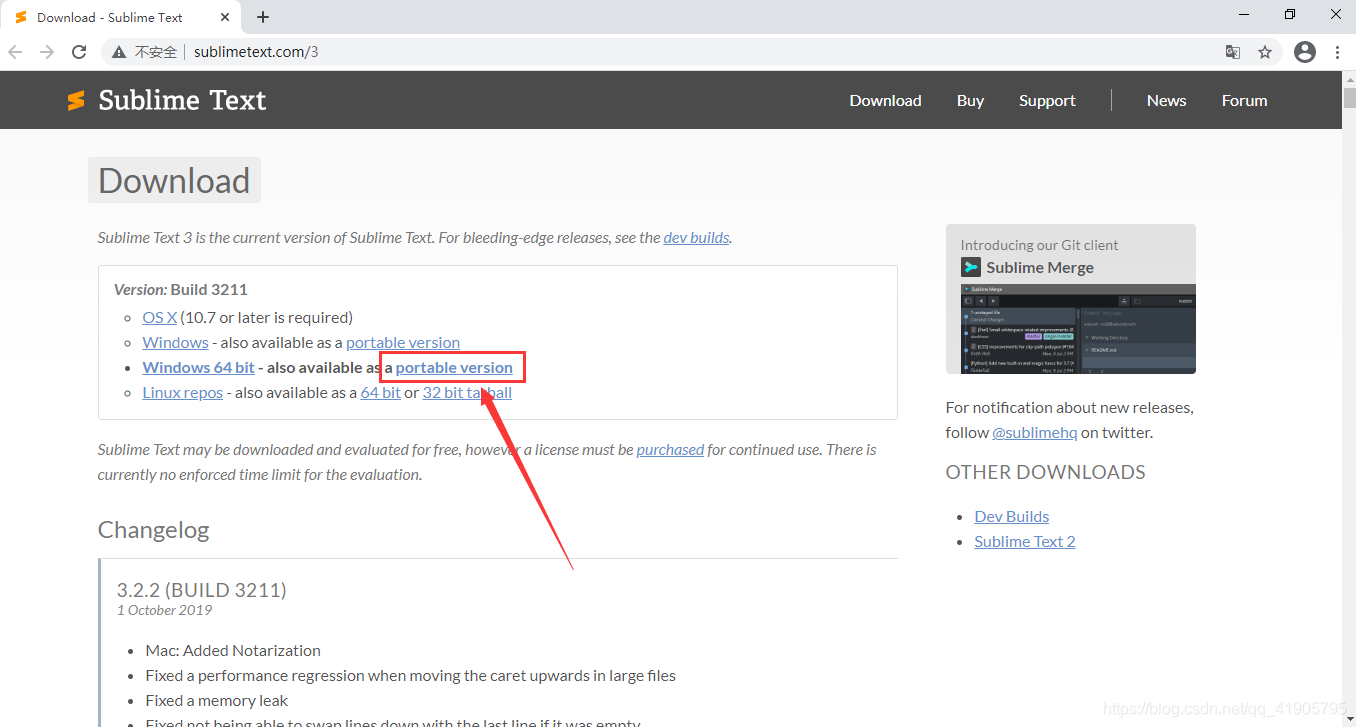Open the Buy nav menu item
Screen dimensions: 1356x727
[970, 100]
